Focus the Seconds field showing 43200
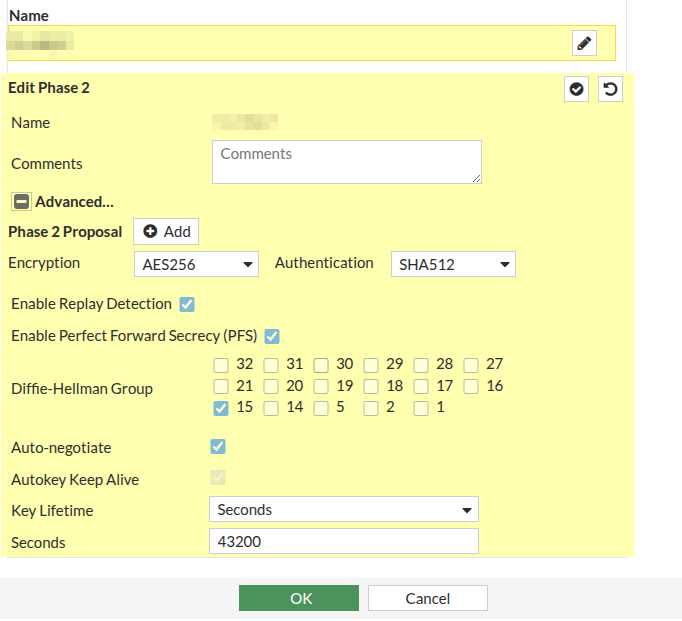Image resolution: width=682 pixels, height=621 pixels. (344, 541)
